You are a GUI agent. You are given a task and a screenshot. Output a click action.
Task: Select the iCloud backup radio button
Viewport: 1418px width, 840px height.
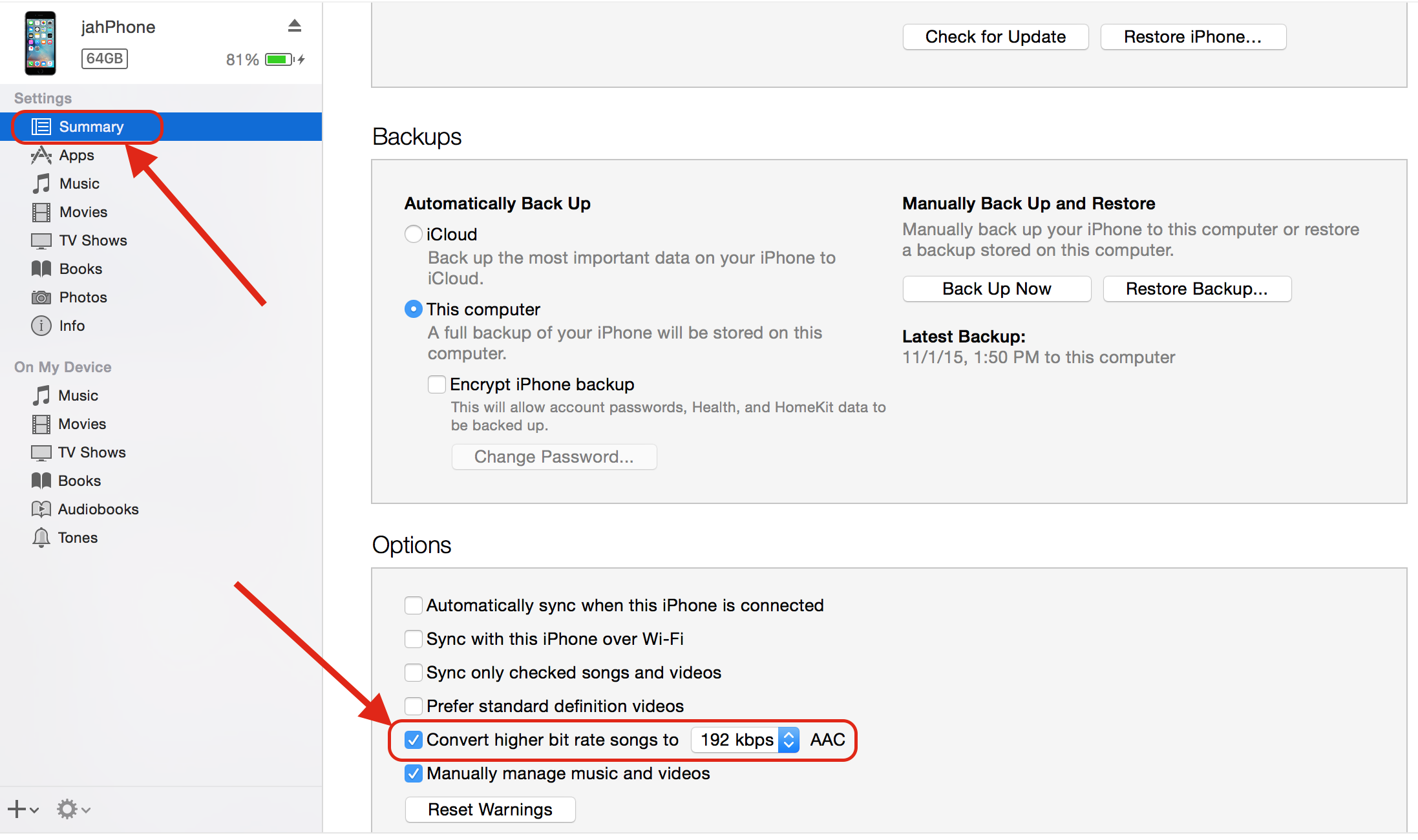point(414,234)
